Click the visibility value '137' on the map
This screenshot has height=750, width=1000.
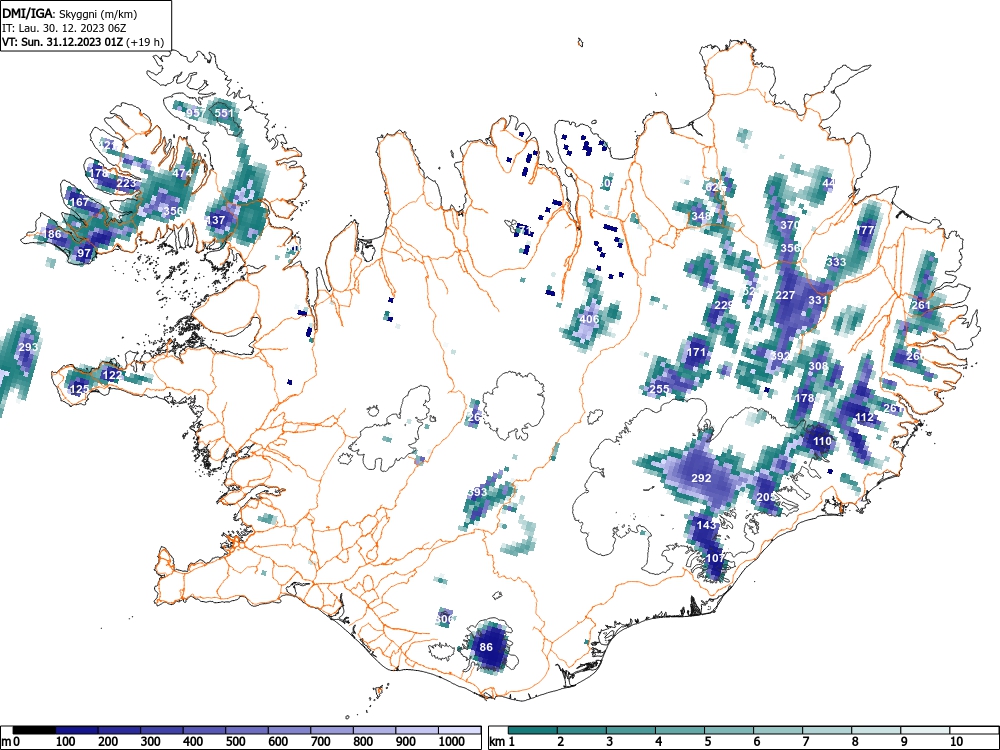(x=216, y=220)
